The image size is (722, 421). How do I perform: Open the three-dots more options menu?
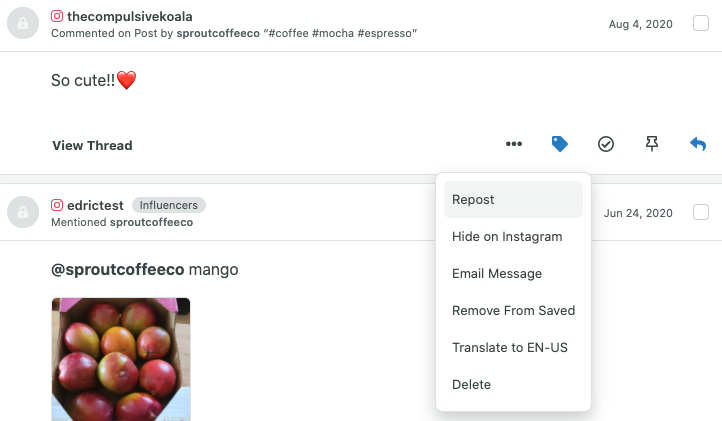click(x=514, y=144)
